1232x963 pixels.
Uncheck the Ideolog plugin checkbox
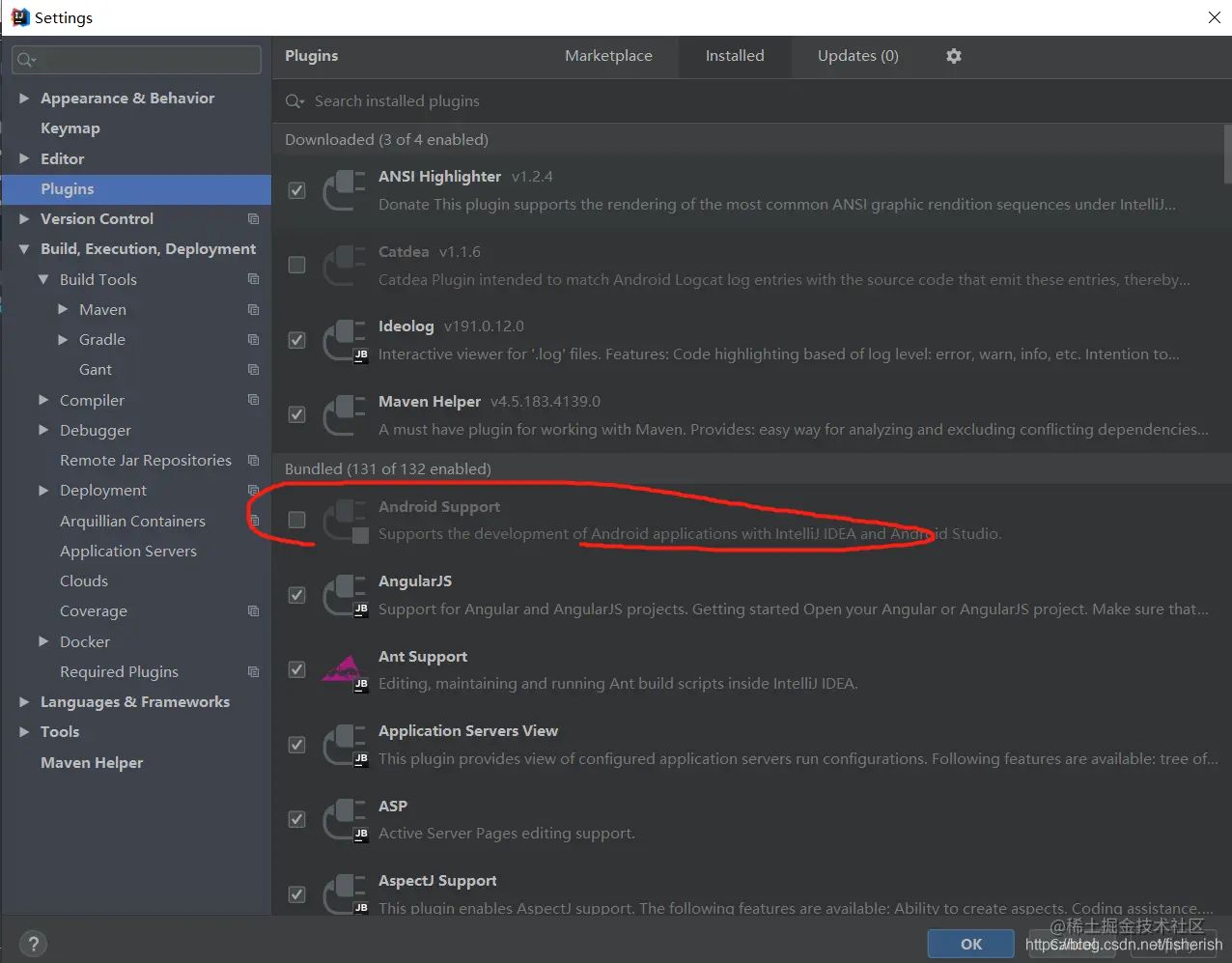297,340
